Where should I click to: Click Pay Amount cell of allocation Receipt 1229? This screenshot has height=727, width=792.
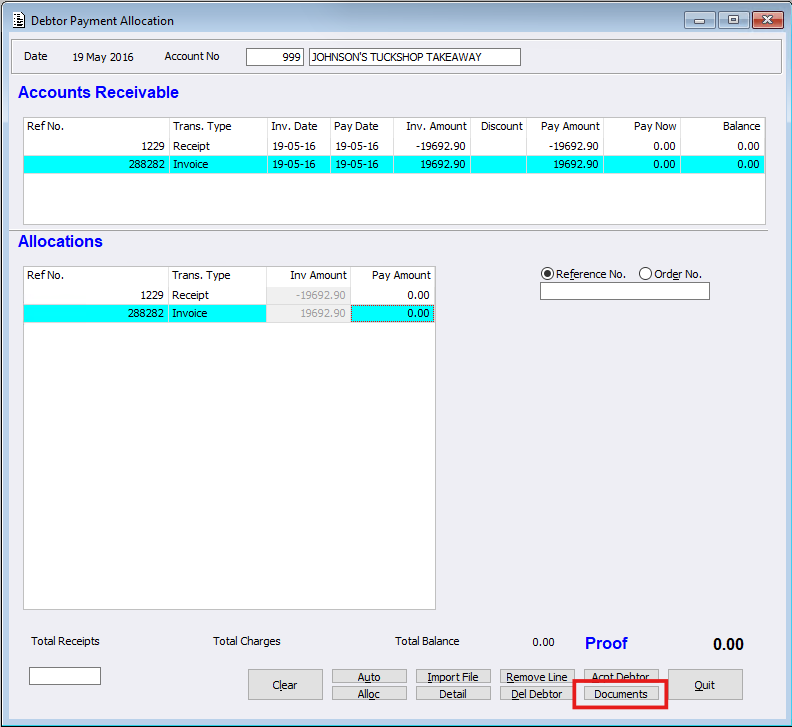click(392, 295)
